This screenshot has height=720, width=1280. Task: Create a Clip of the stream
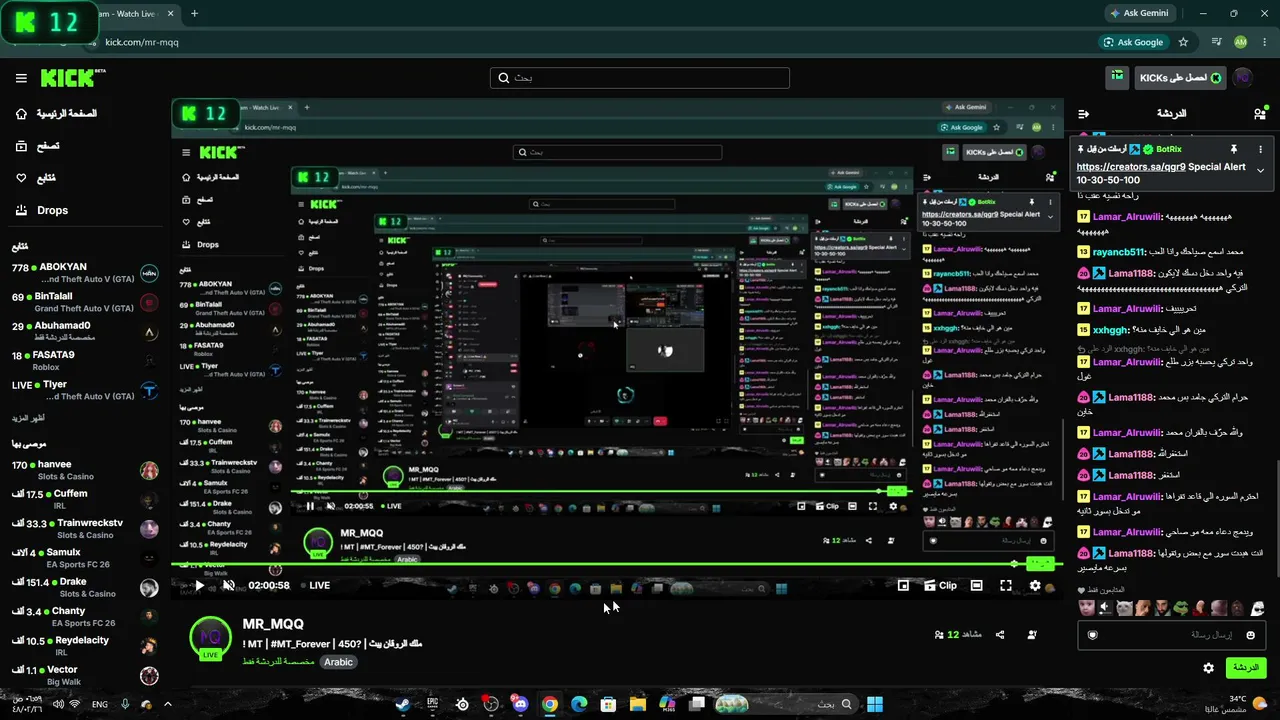click(x=940, y=586)
